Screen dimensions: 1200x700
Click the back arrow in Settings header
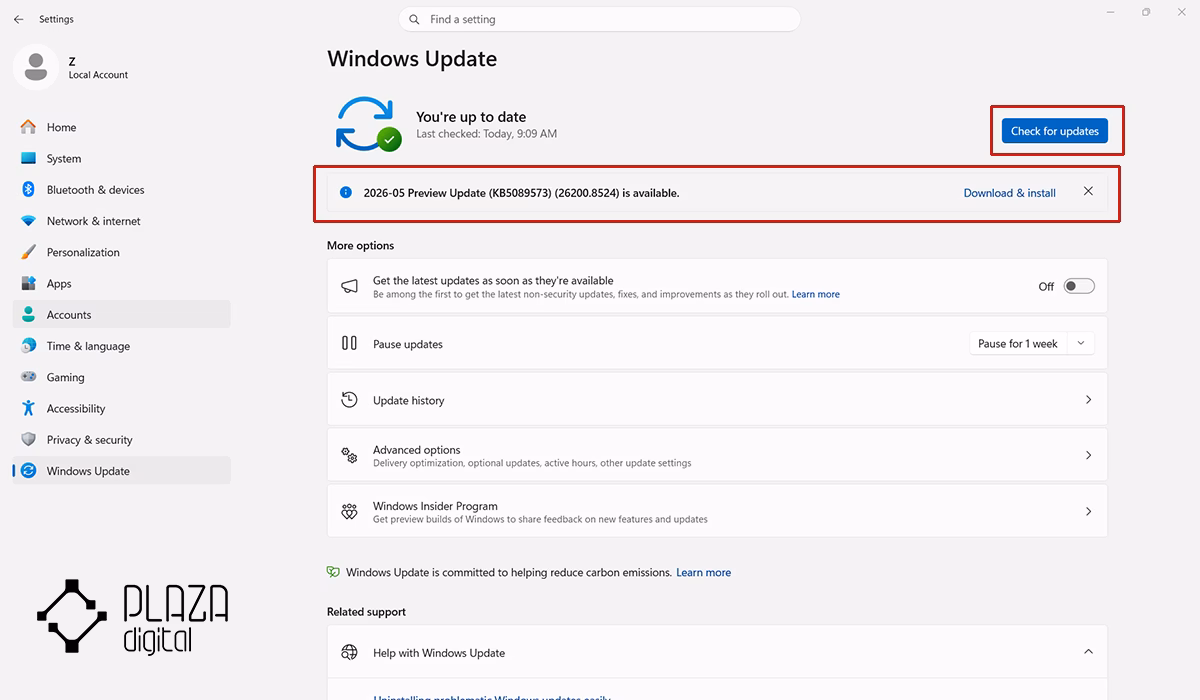click(x=18, y=19)
